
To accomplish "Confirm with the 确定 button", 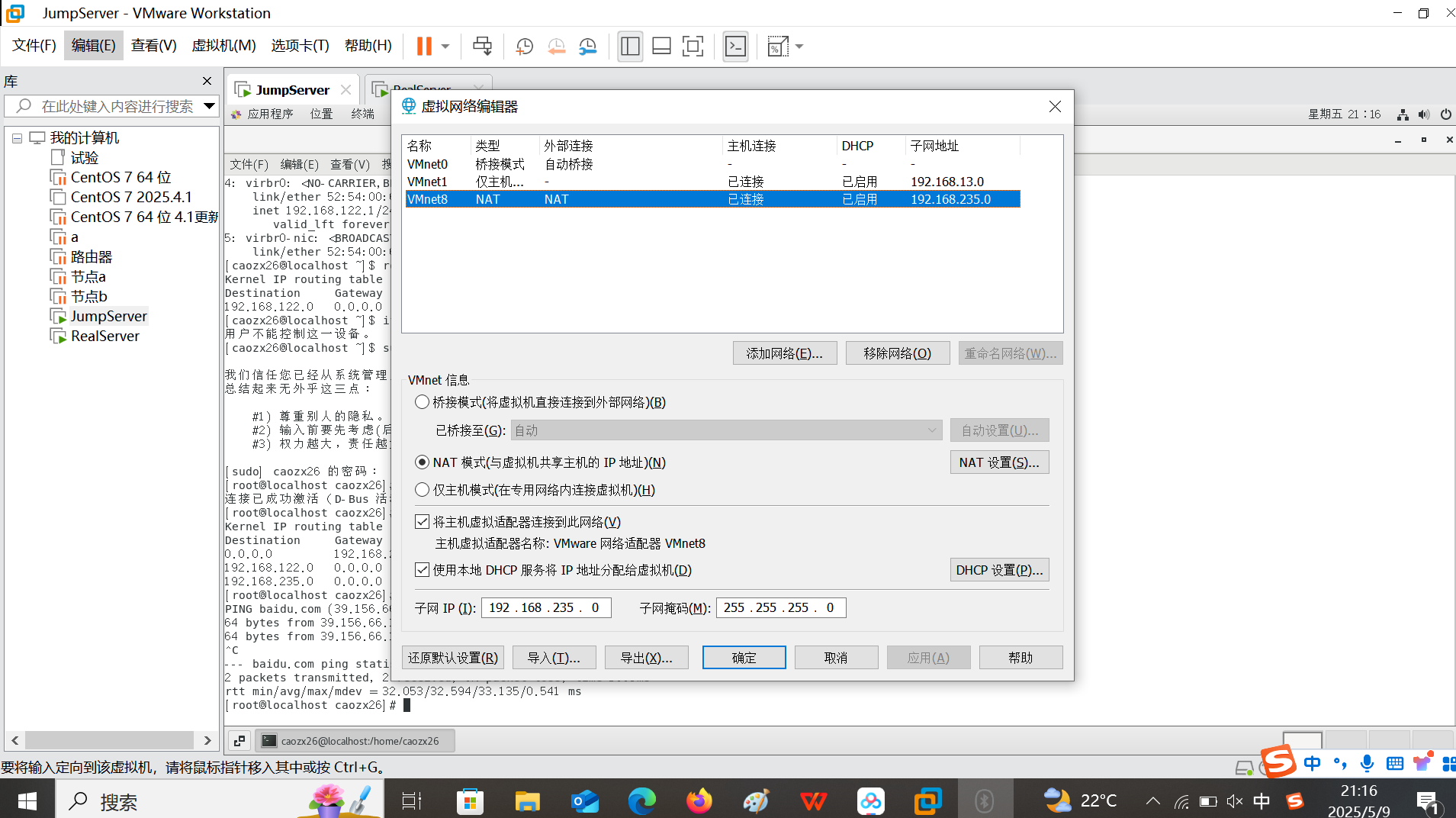I will point(744,658).
